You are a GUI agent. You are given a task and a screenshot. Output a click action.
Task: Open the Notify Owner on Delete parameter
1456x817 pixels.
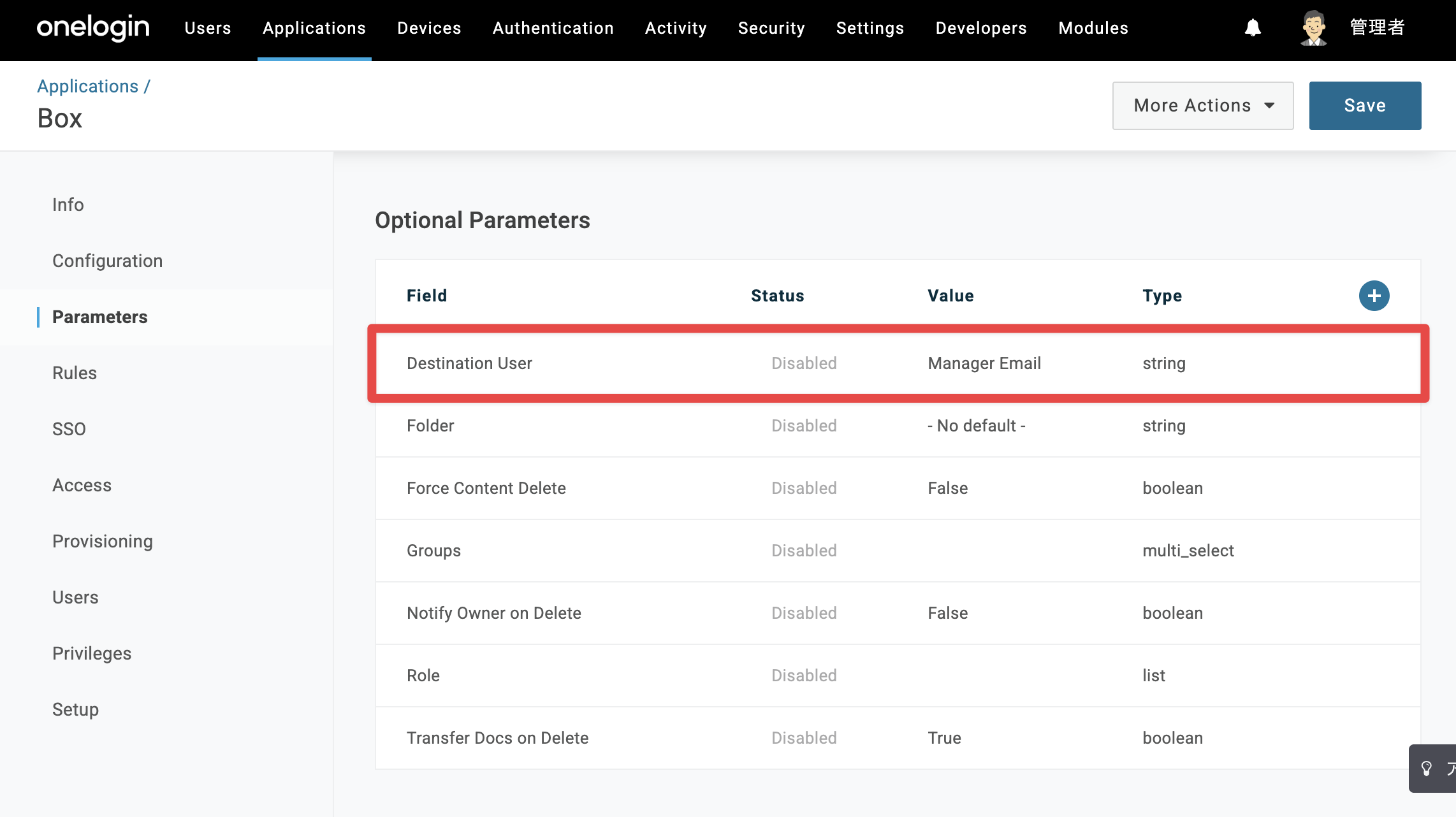(898, 613)
